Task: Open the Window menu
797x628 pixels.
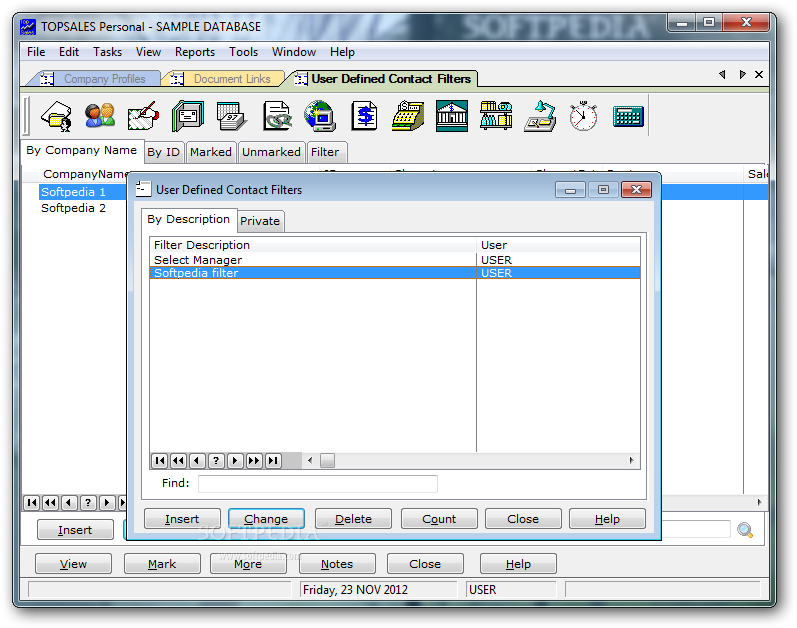Action: [x=294, y=52]
